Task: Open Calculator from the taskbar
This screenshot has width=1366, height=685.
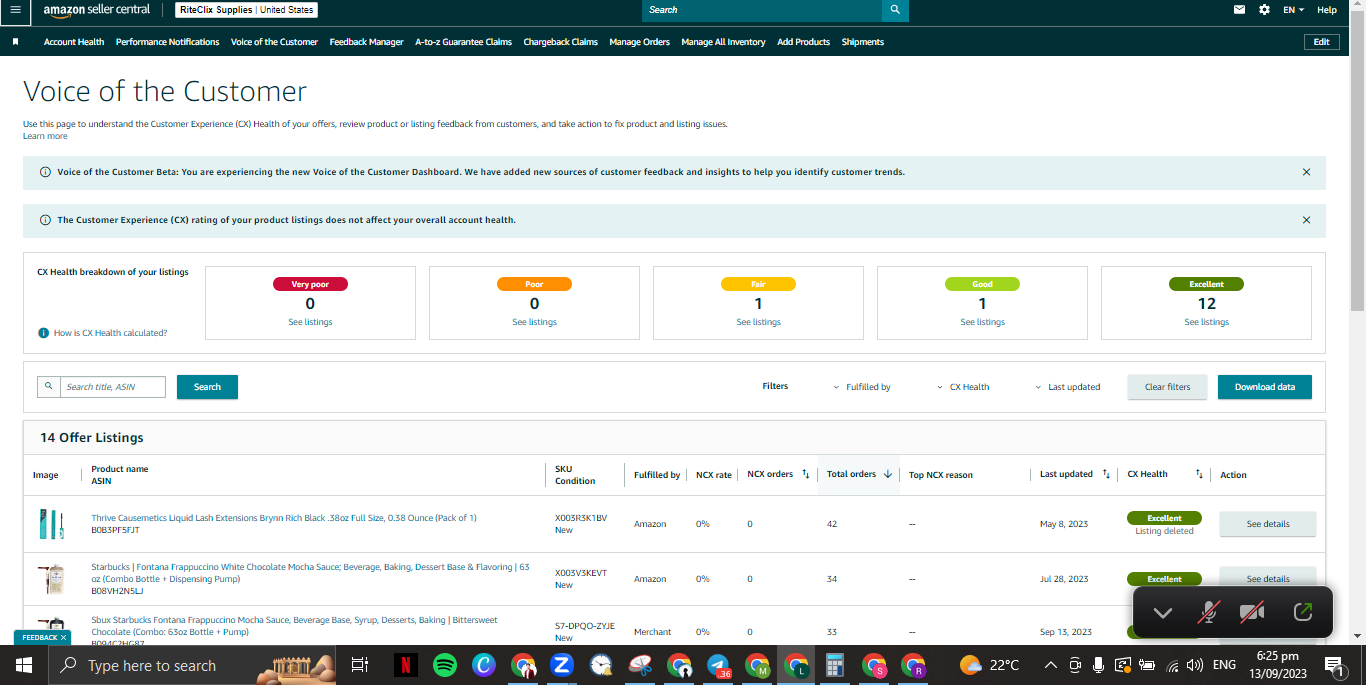Action: tap(835, 665)
